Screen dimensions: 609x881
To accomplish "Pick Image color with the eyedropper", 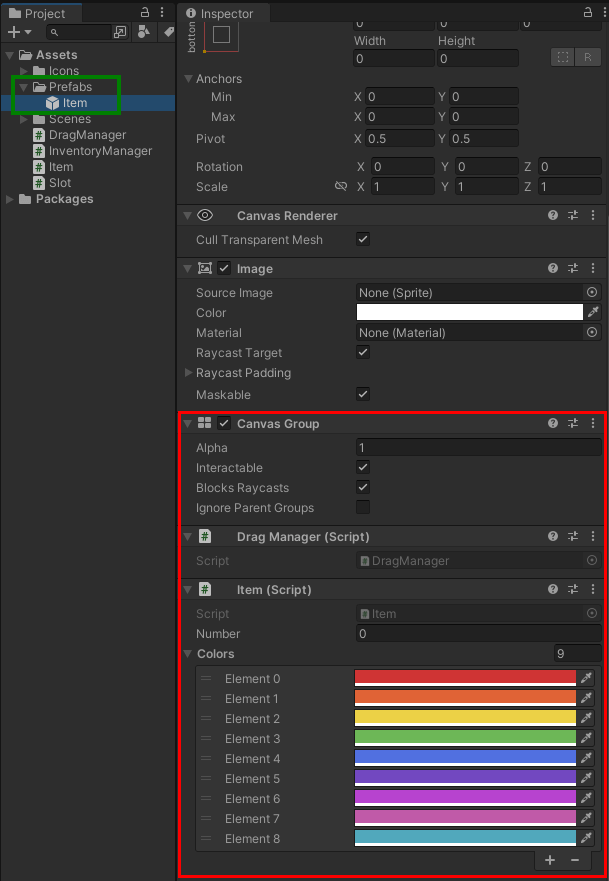I will point(593,312).
